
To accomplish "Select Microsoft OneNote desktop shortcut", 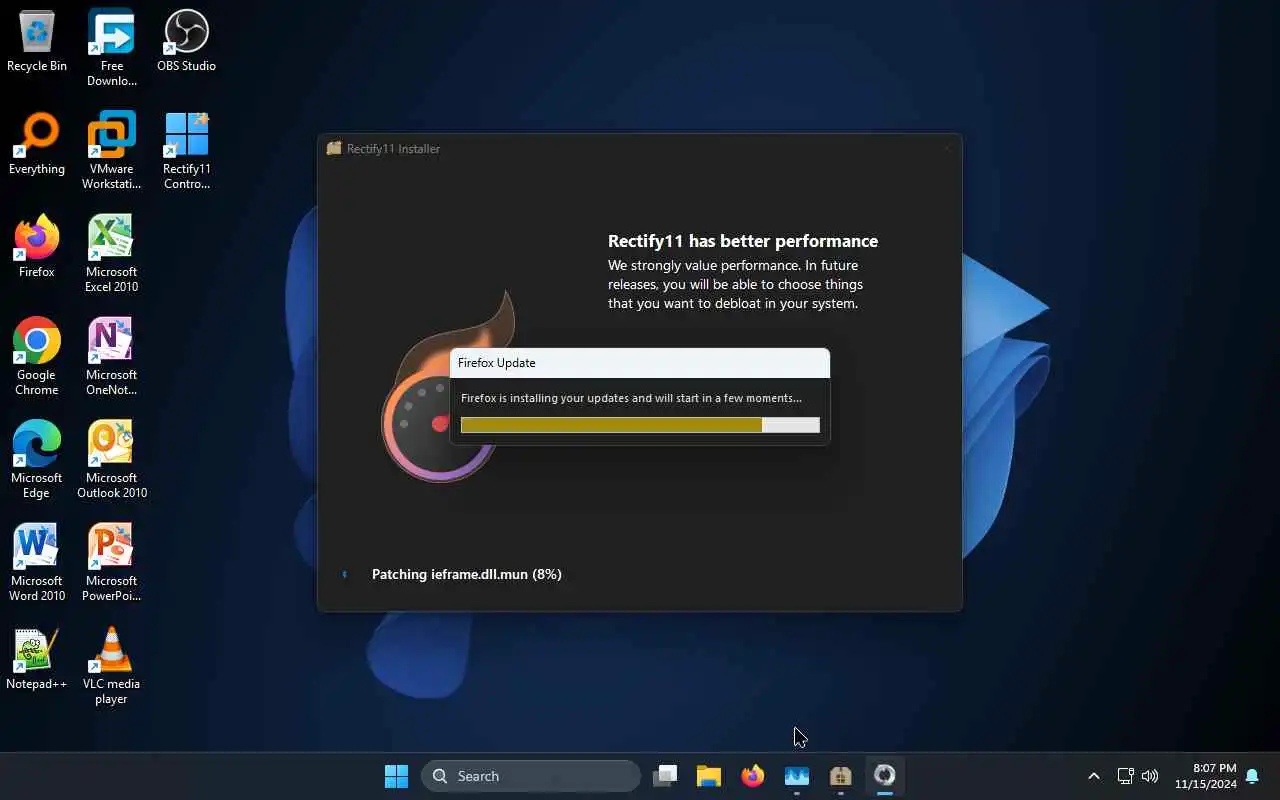I will coord(111,357).
